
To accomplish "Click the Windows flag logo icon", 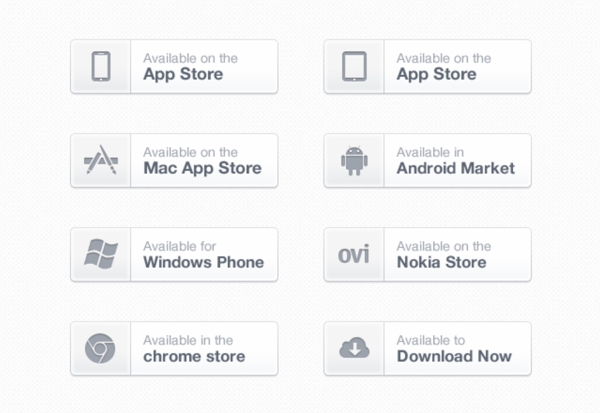I will 101,254.
